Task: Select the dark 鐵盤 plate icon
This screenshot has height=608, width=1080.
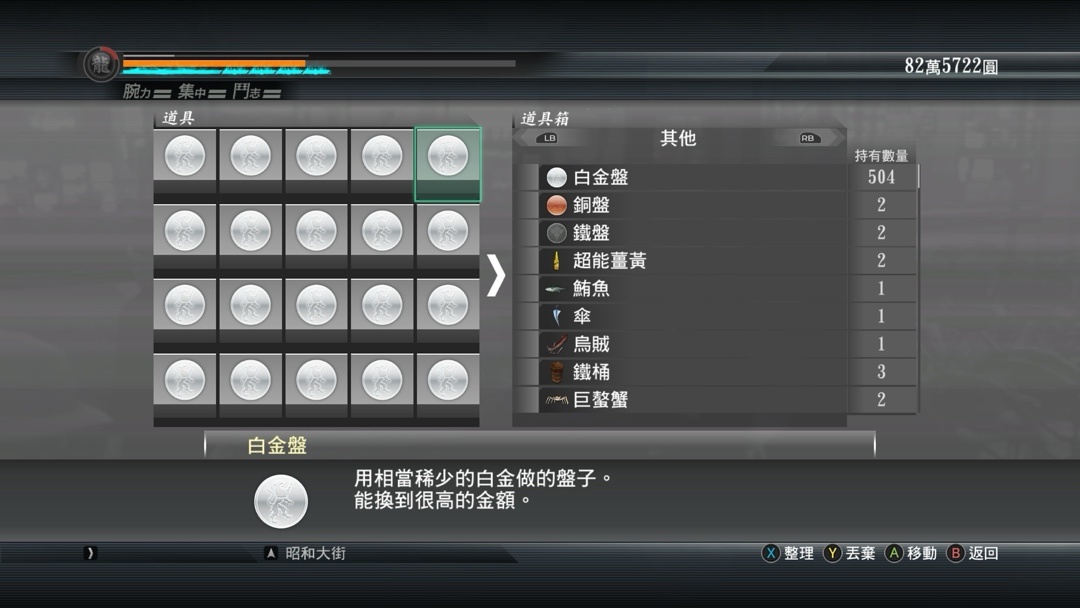Action: tap(557, 233)
